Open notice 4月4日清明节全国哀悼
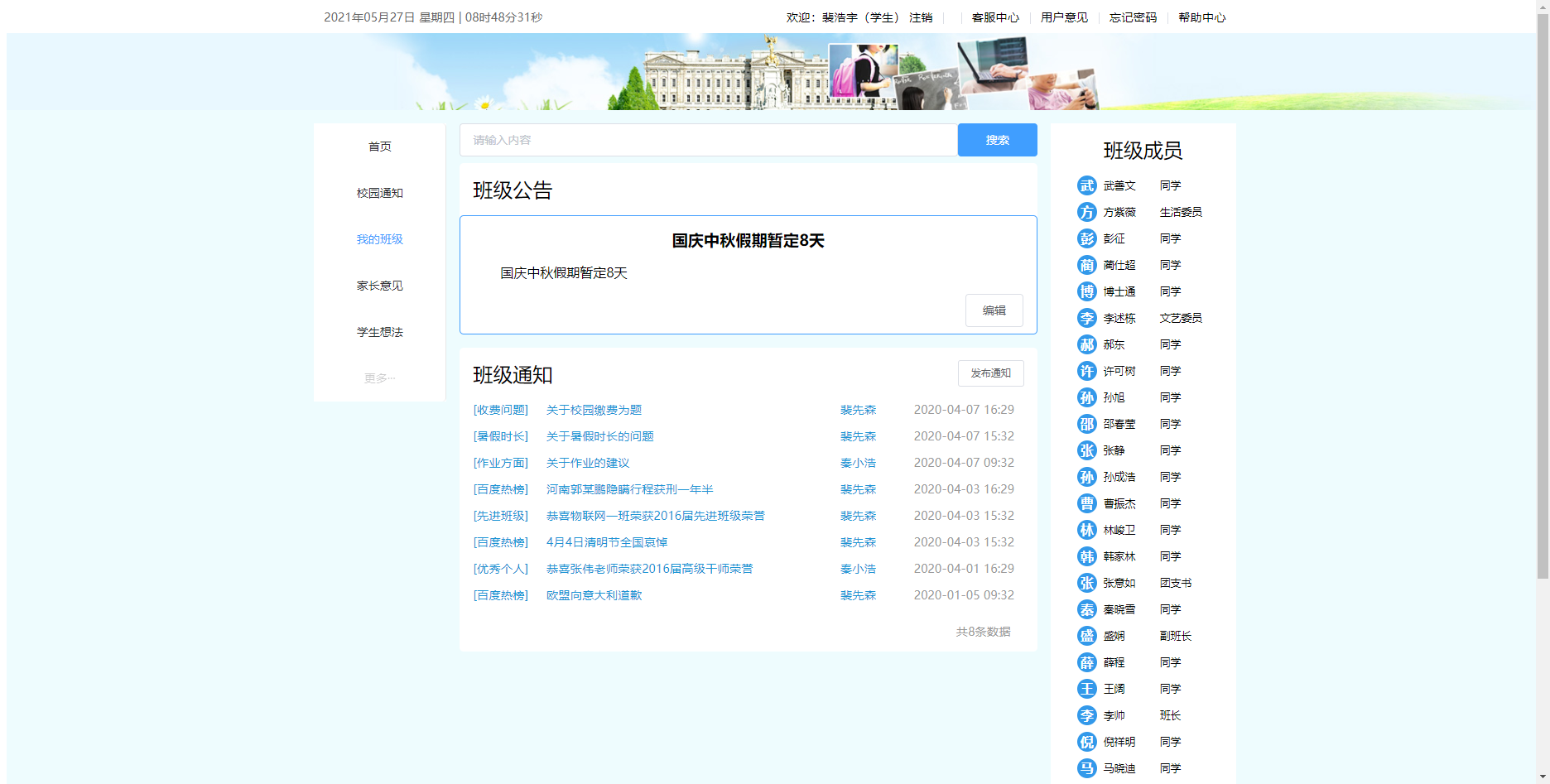 [607, 542]
